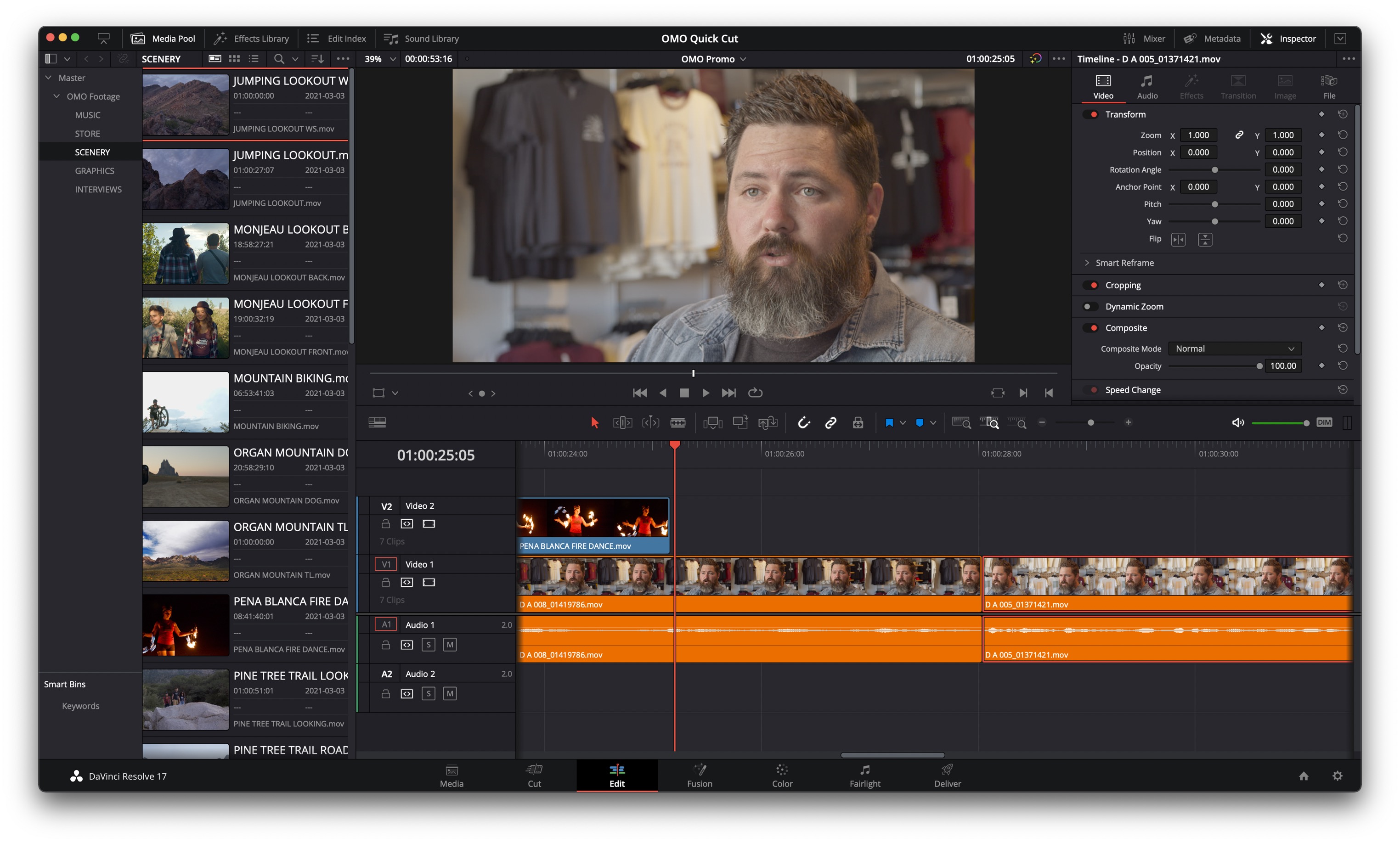1400x843 pixels.
Task: Click Flip Horizontal icon in Transform
Action: [1178, 240]
